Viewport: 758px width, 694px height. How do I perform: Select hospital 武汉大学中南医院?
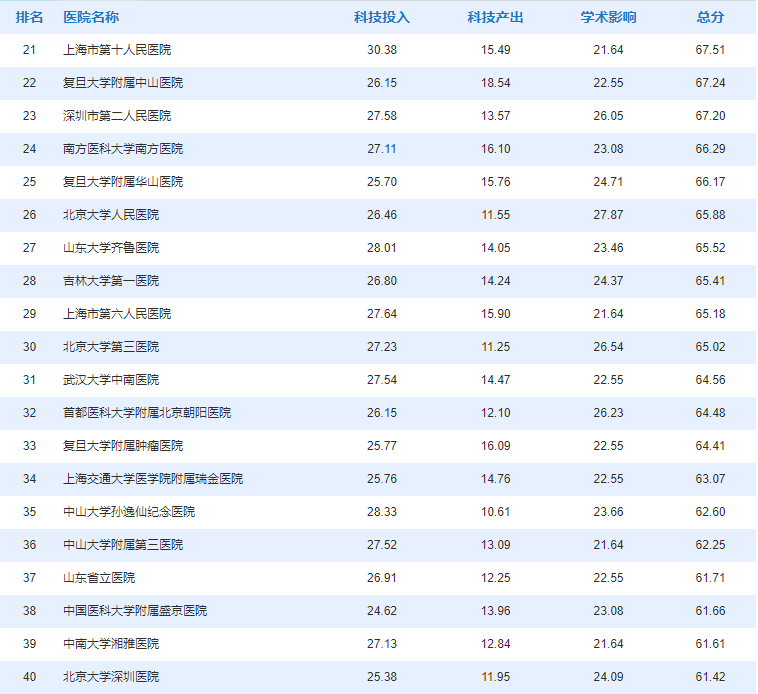111,380
